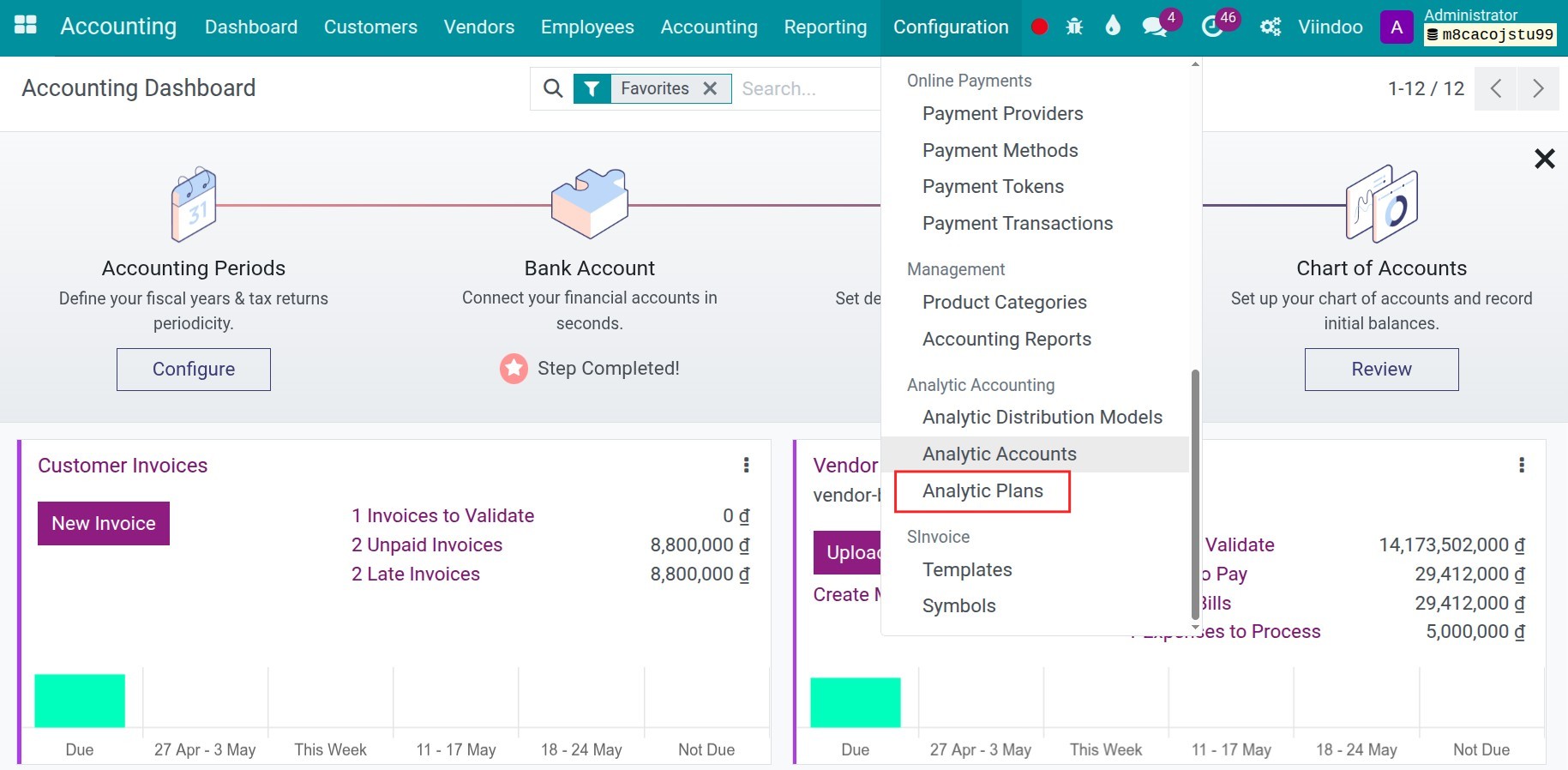Open the Viindoo company switcher
The height and width of the screenshot is (770, 1568).
[x=1331, y=27]
